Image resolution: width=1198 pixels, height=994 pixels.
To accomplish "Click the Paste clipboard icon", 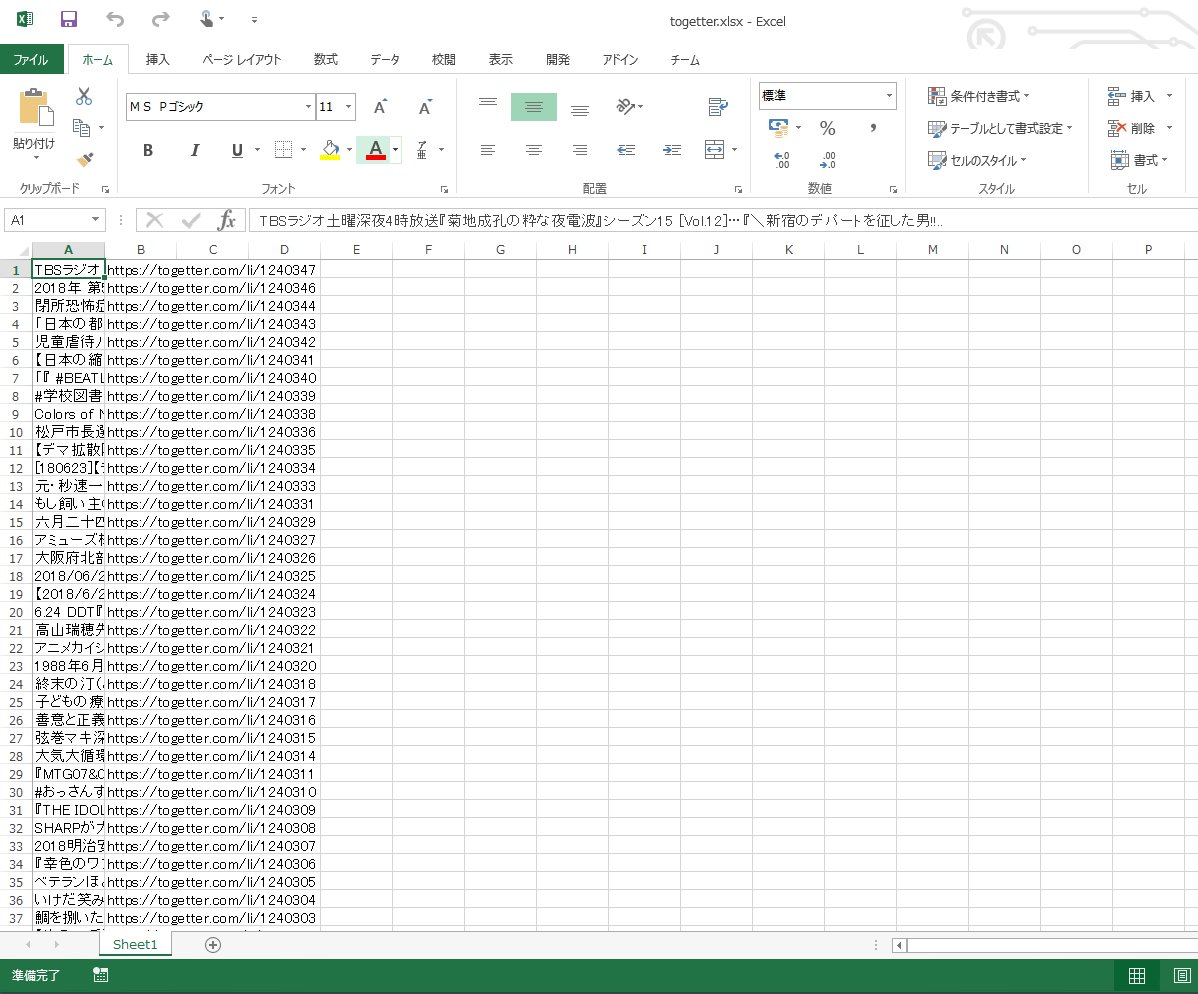I will [35, 107].
